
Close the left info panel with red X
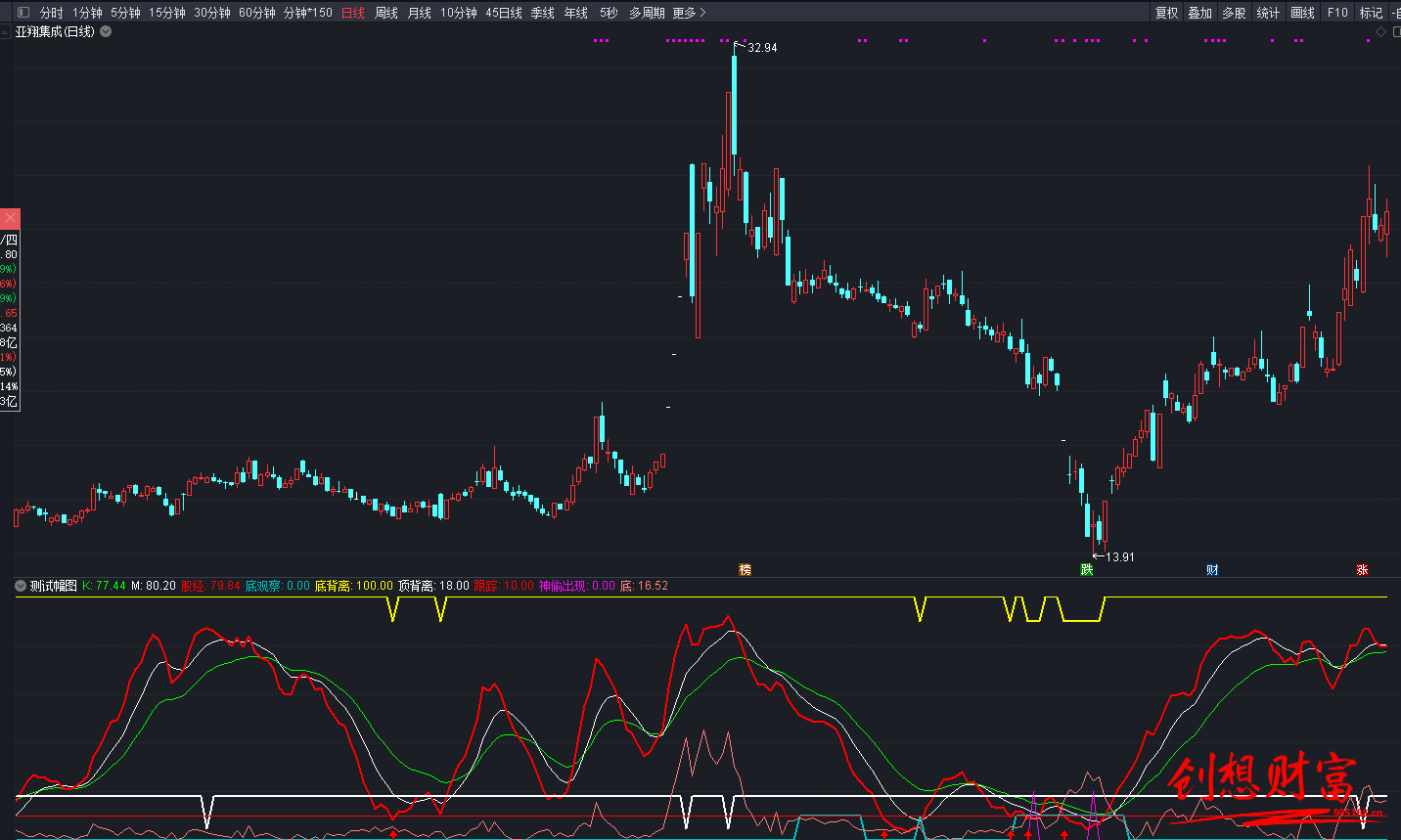tap(10, 219)
